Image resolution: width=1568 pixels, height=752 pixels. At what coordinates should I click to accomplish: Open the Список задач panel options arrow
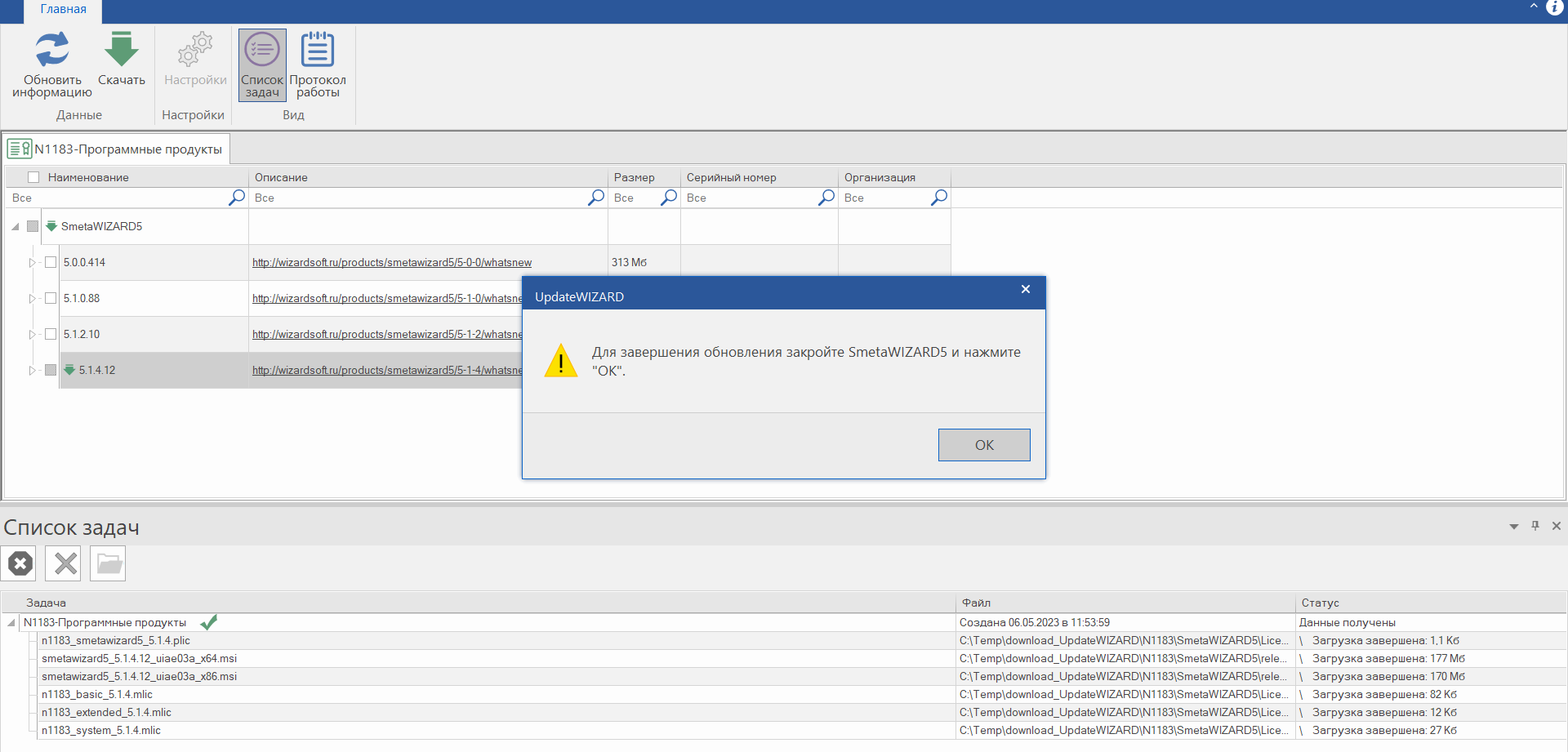[1514, 527]
